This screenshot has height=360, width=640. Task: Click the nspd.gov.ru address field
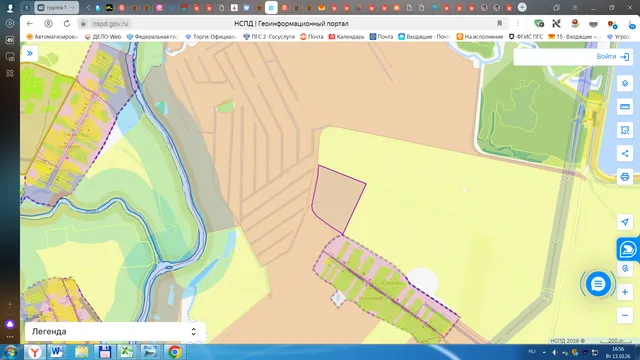click(x=110, y=24)
